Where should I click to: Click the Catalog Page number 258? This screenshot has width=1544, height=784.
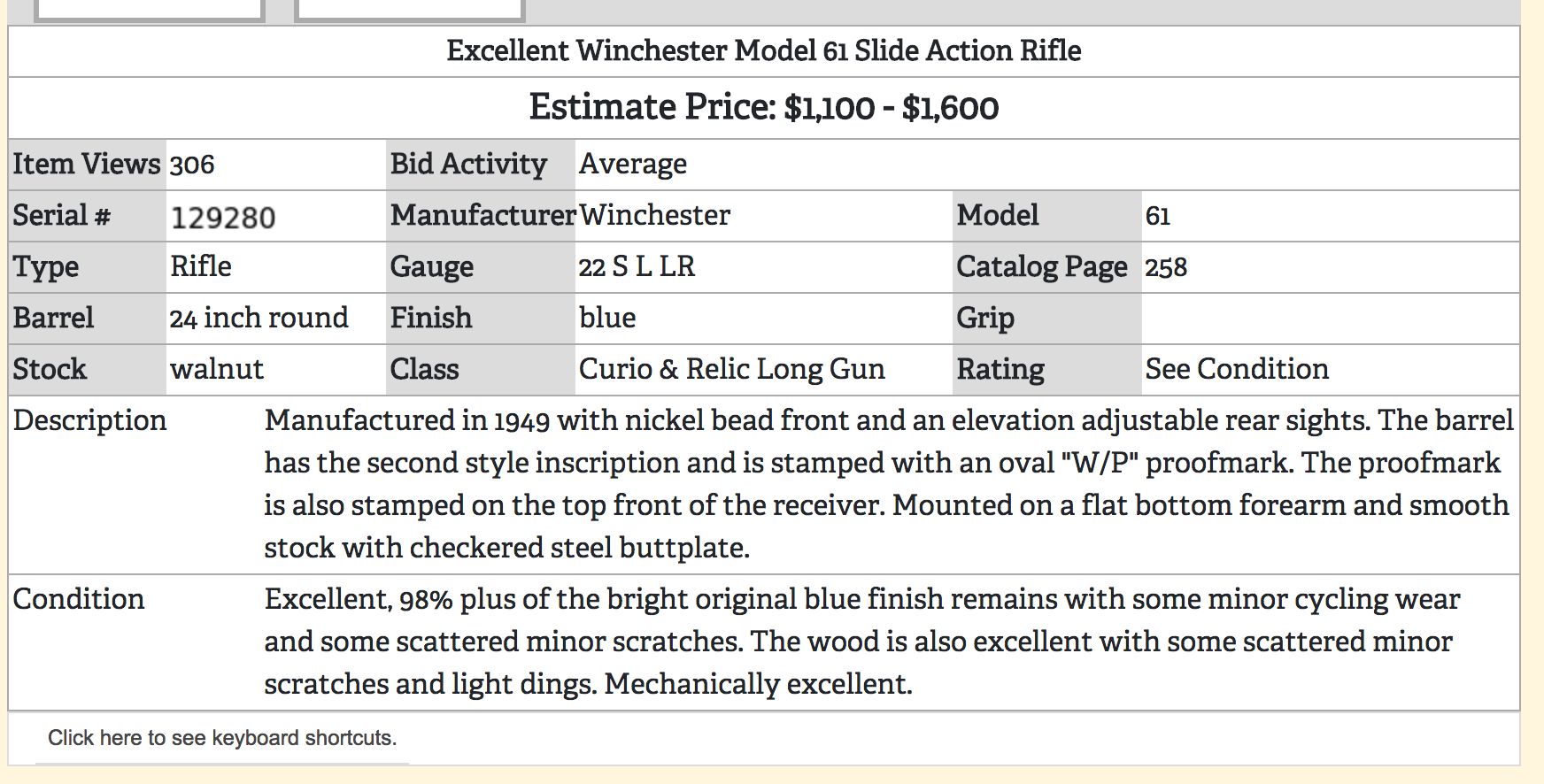1166,267
